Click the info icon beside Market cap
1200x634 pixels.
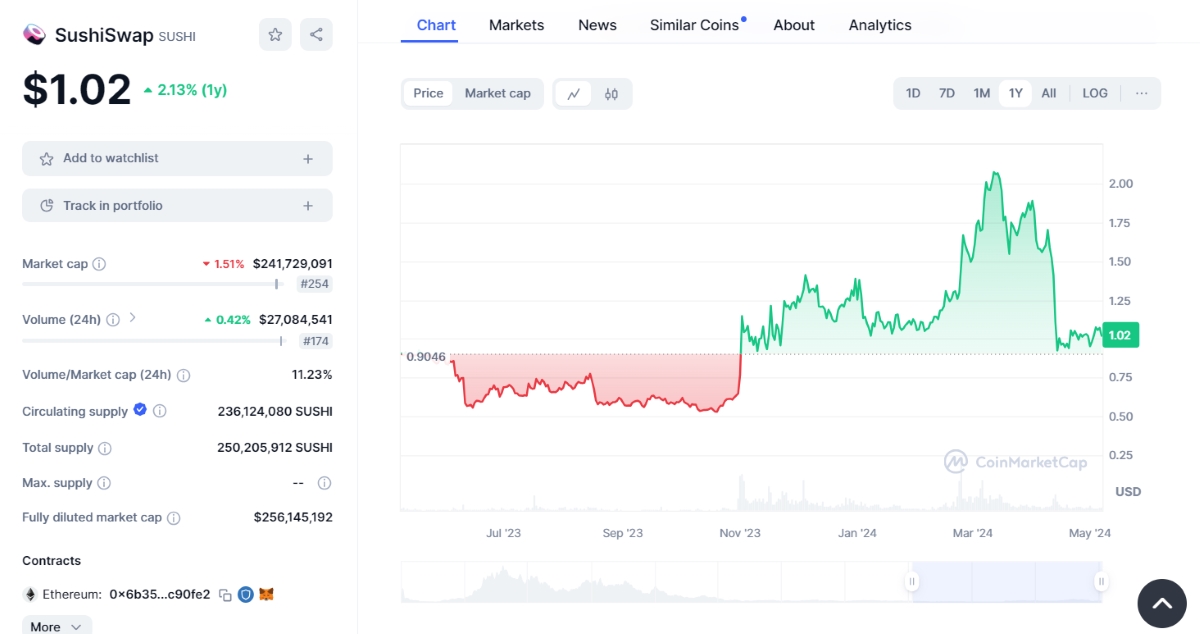[x=99, y=264]
